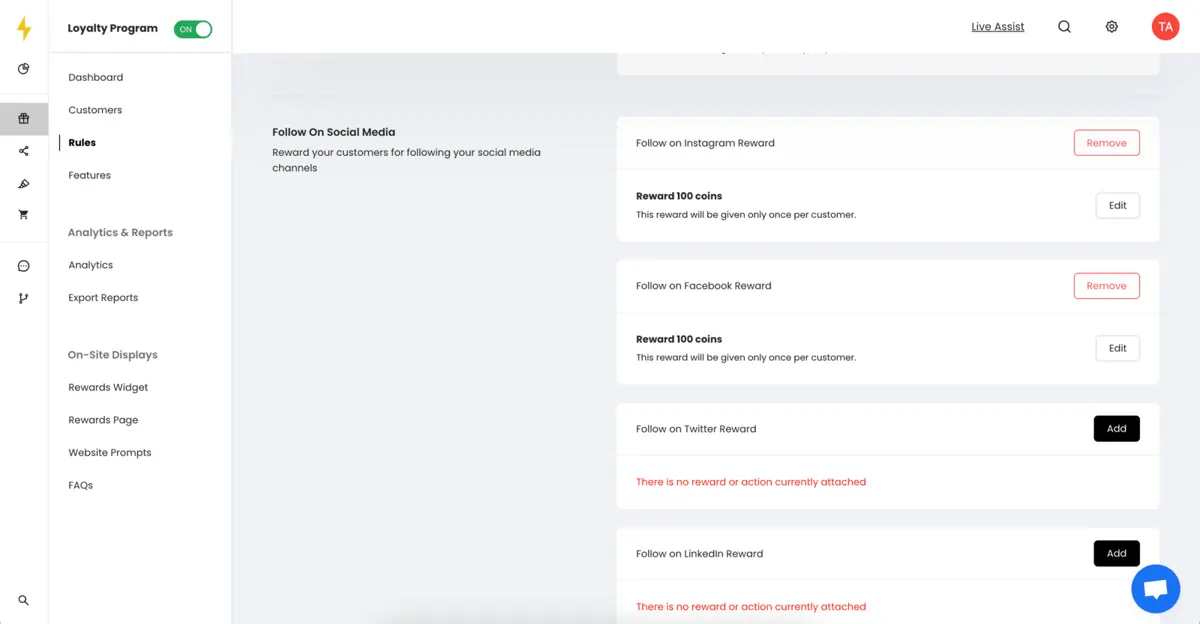Add a Follow on Twitter Reward

(x=1117, y=429)
